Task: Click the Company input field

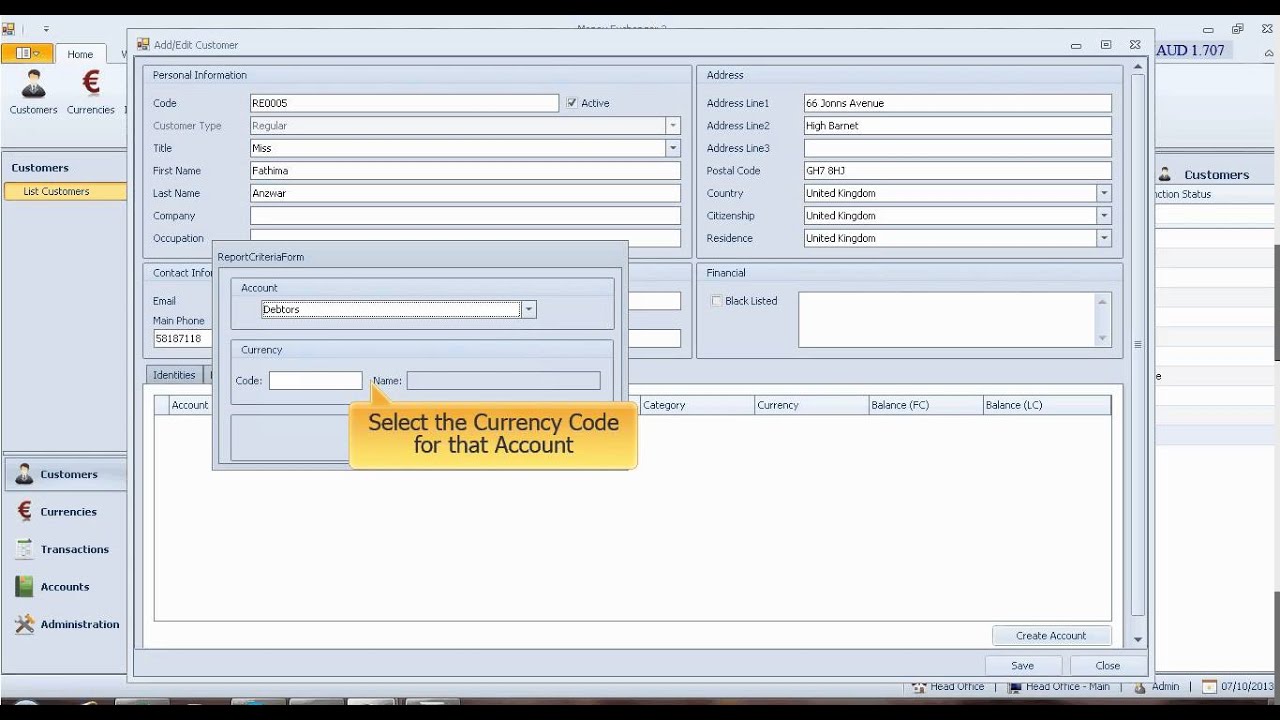Action: coord(465,216)
